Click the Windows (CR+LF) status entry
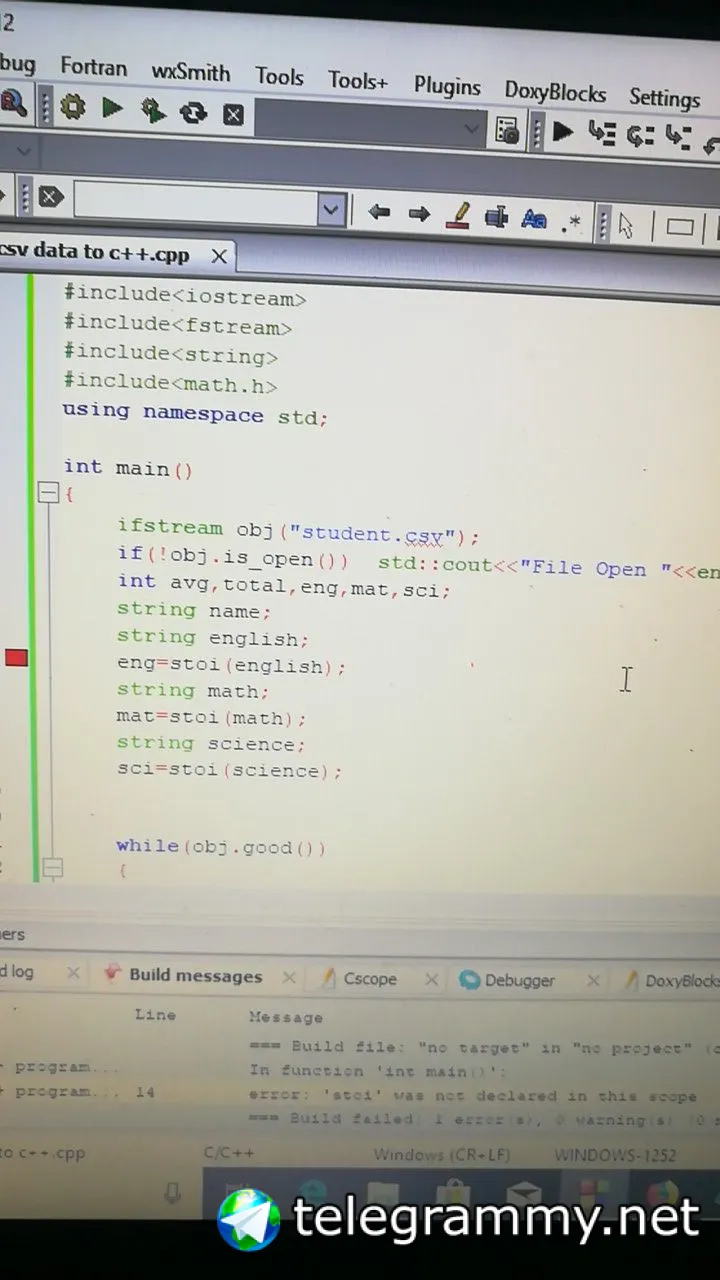Screen dimensions: 720x1280 click(442, 1154)
